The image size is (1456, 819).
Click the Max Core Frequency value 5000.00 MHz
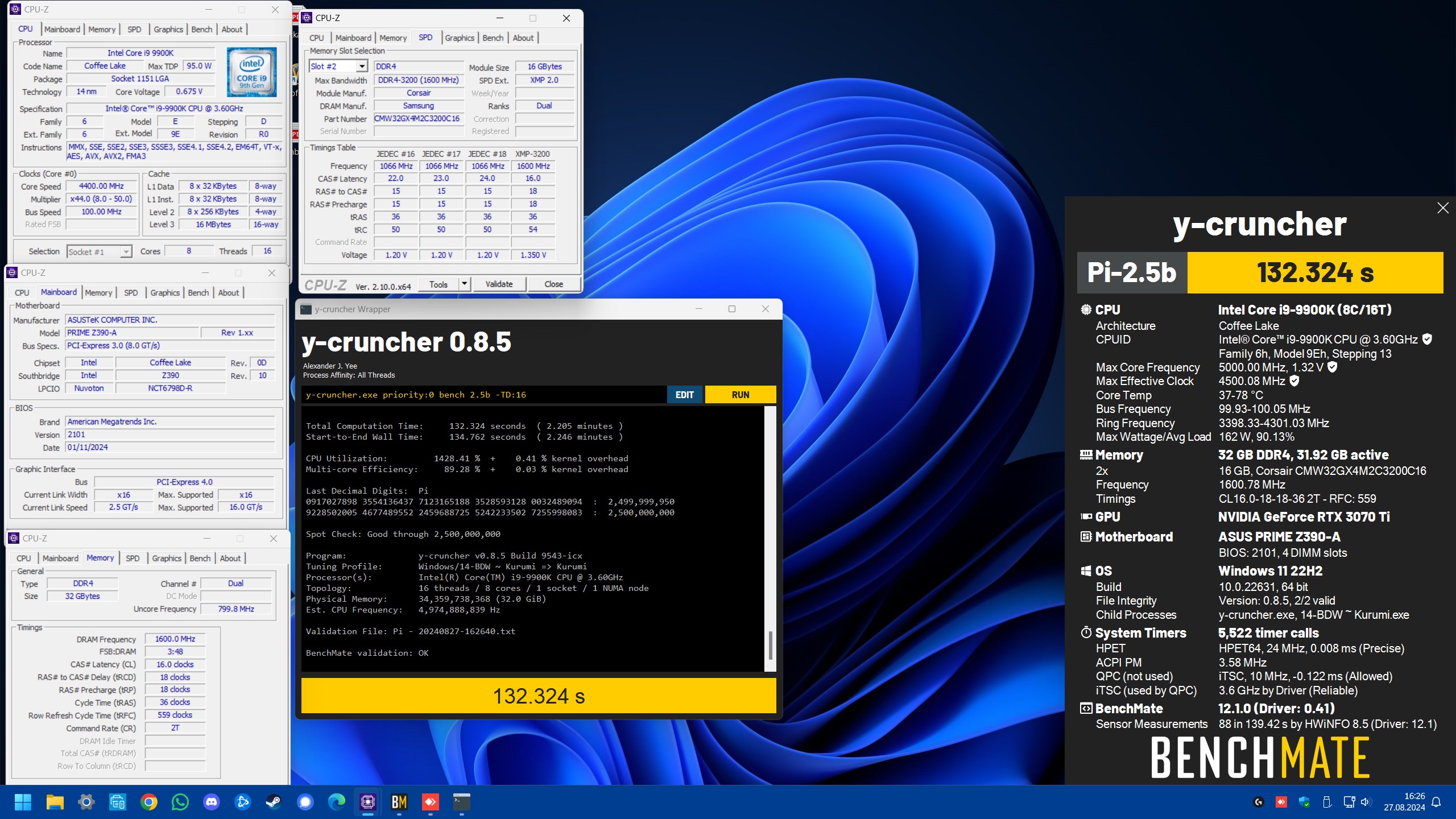tap(1271, 367)
